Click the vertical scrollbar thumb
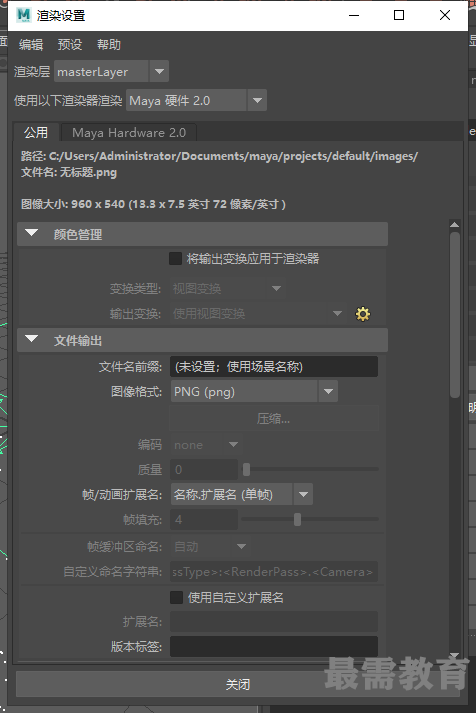 tap(455, 315)
